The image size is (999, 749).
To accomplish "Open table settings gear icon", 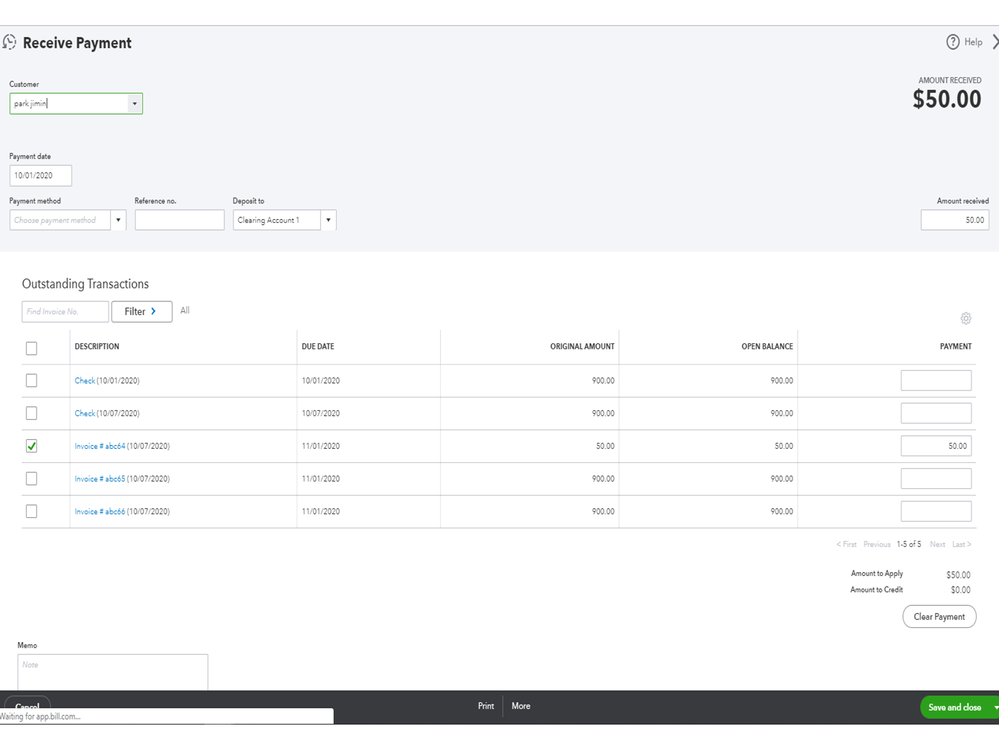I will 966,318.
